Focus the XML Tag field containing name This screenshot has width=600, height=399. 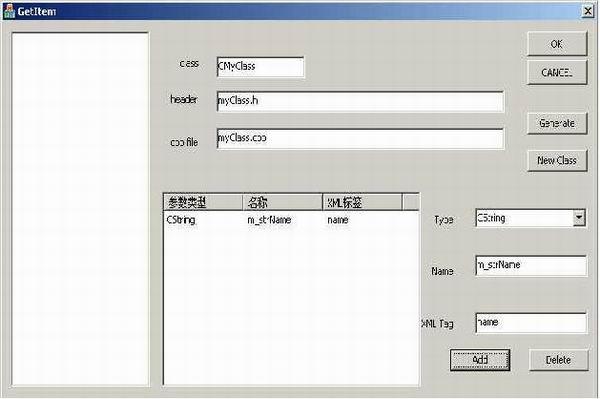pos(531,323)
